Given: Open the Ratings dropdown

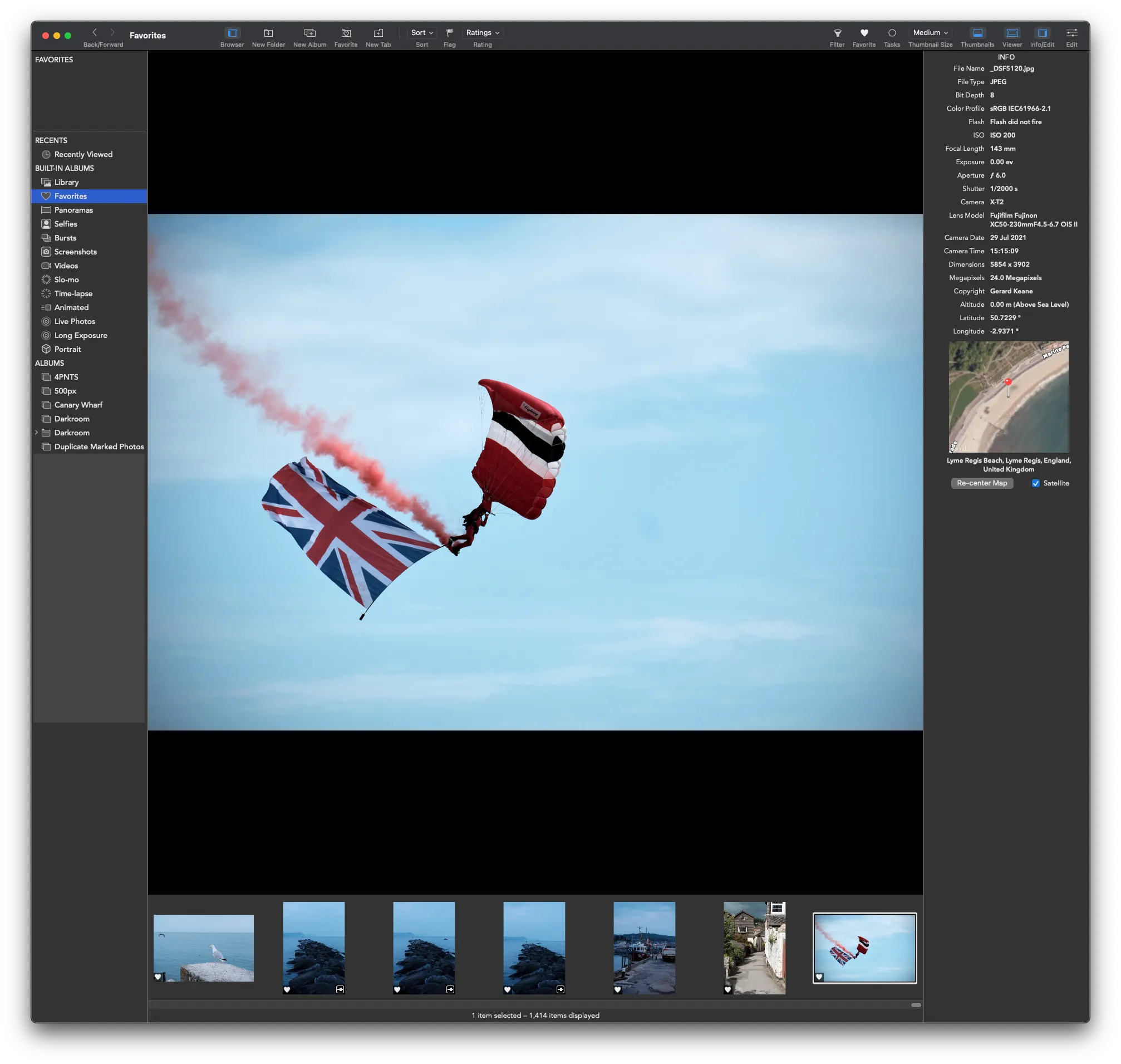Looking at the screenshot, I should pyautogui.click(x=482, y=33).
